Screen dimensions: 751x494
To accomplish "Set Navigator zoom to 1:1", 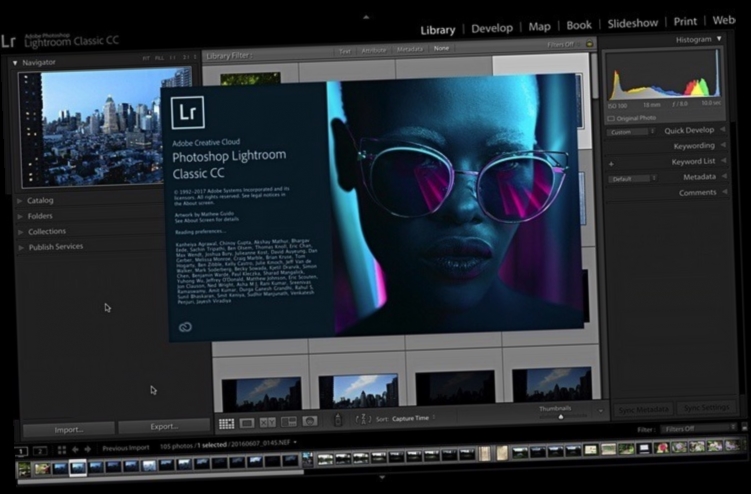I will click(x=173, y=57).
